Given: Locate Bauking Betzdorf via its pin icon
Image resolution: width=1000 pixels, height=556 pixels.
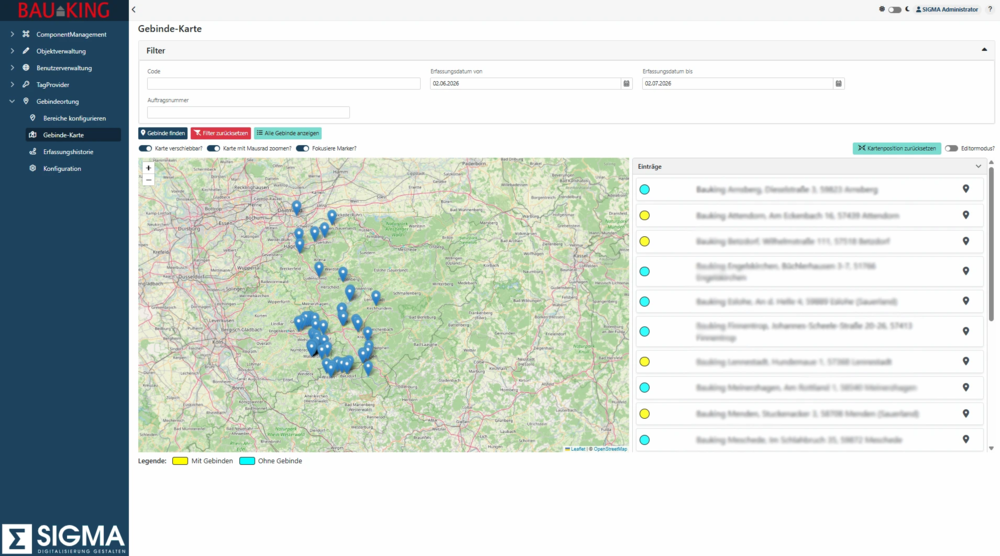Looking at the screenshot, I should click(x=966, y=241).
